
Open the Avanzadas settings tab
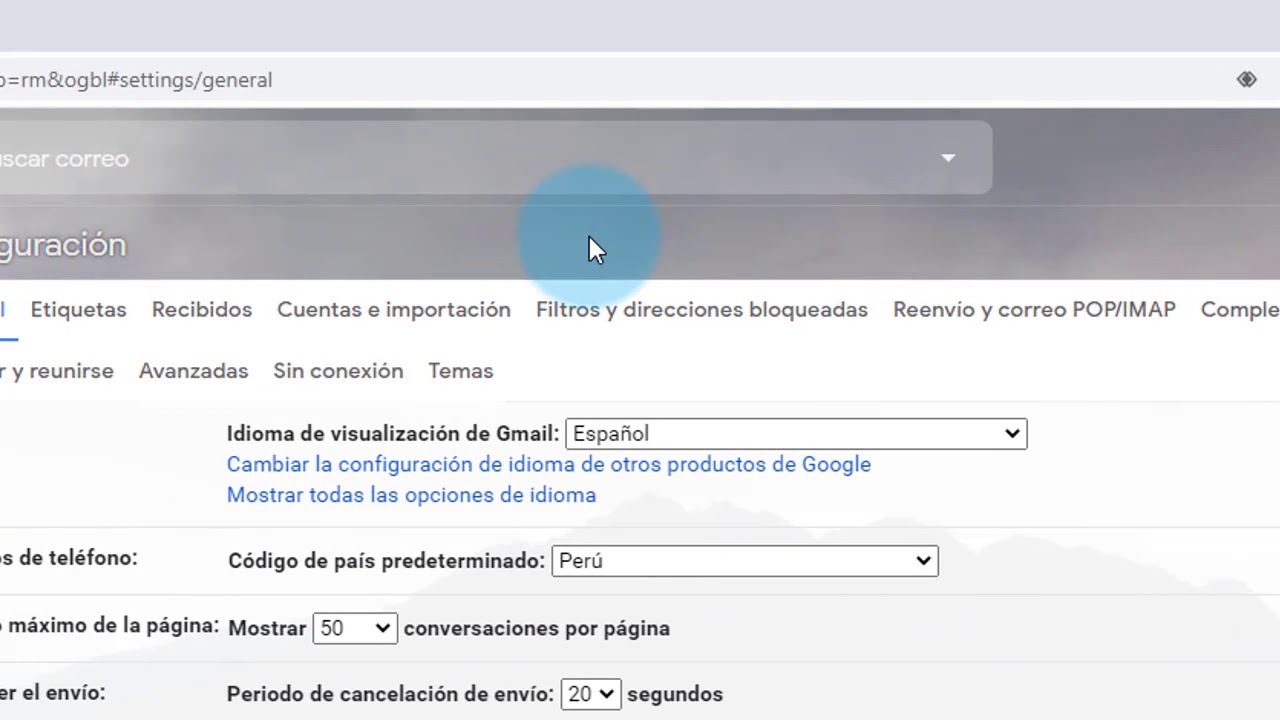pos(193,371)
